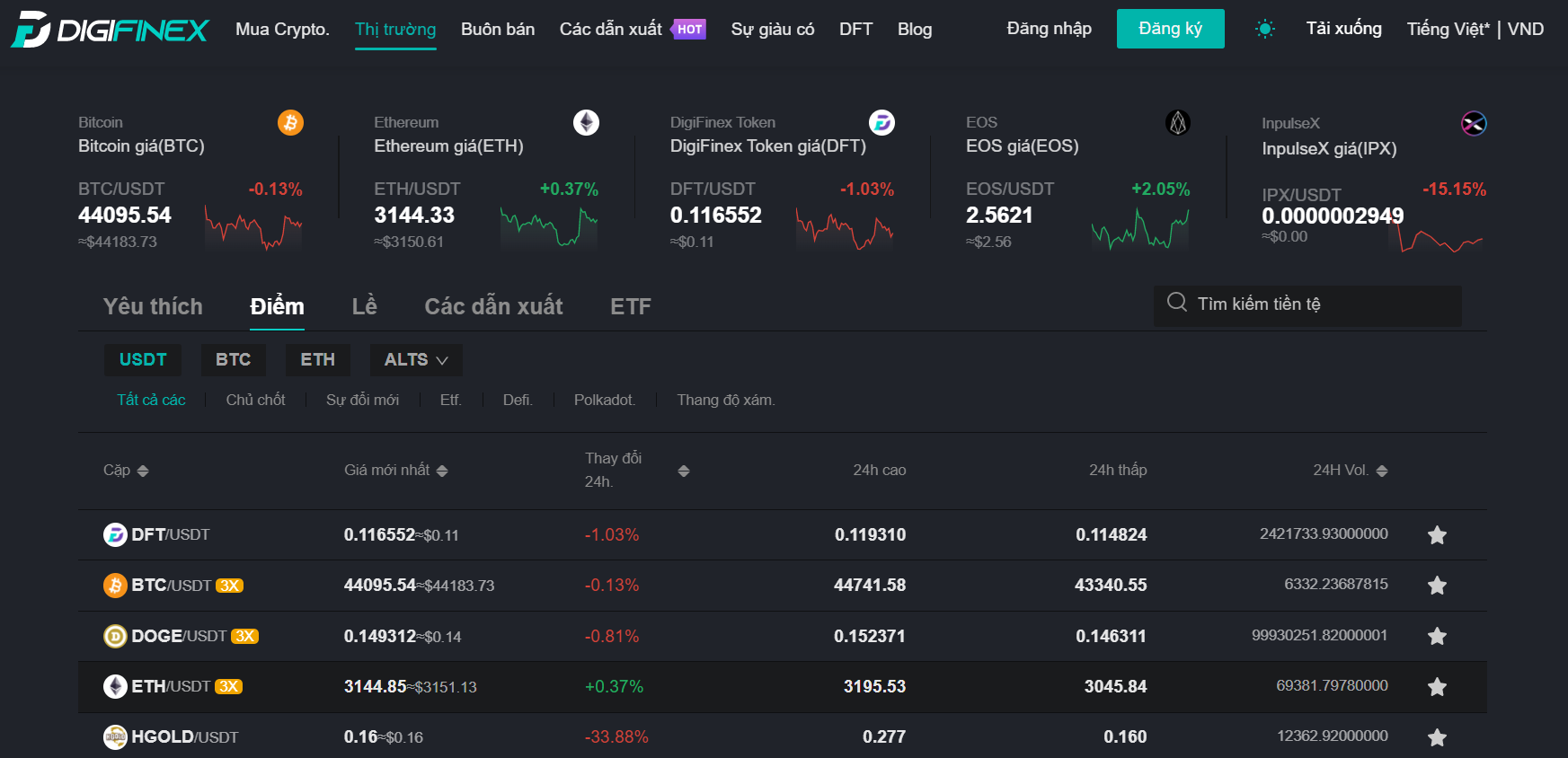This screenshot has width=1568, height=758.
Task: Sort by the 24H Vol. column arrows
Action: coord(1382,471)
